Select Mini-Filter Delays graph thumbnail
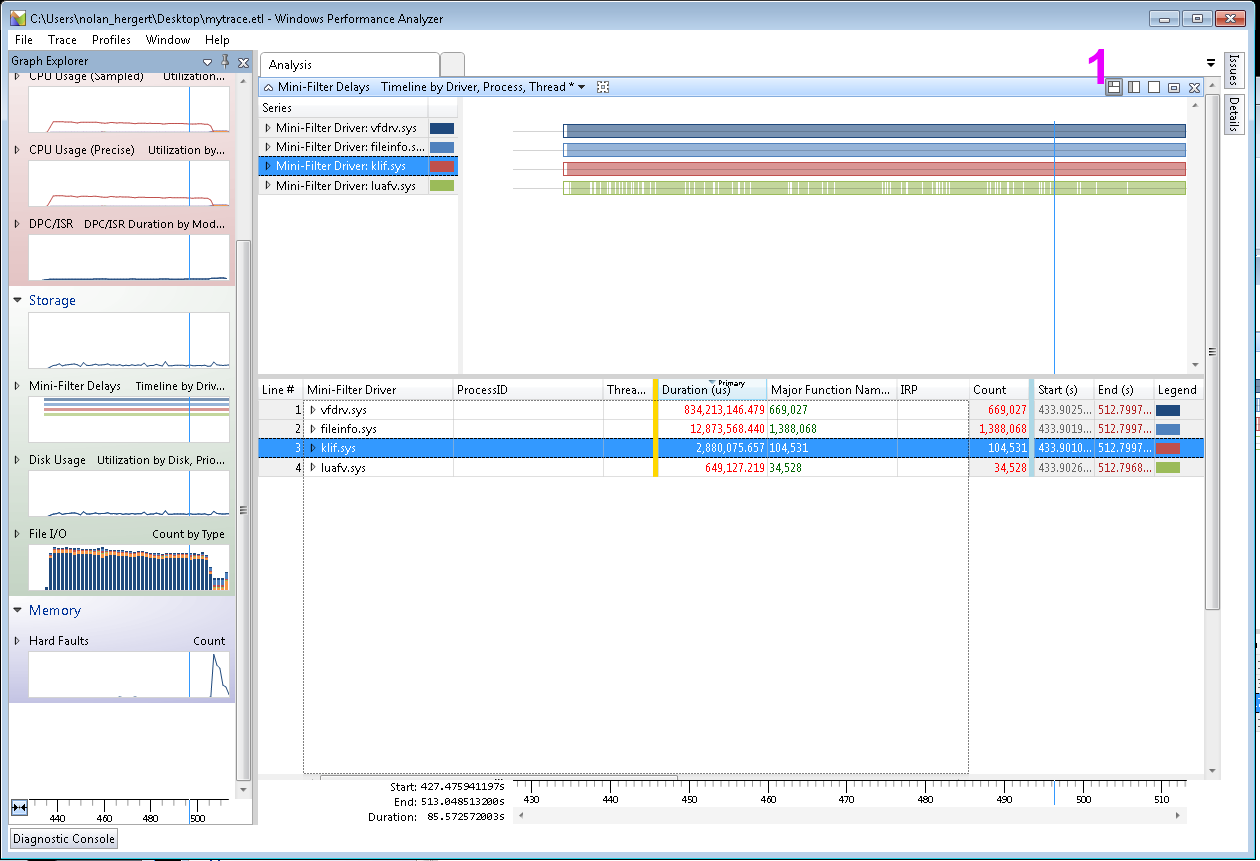 (x=129, y=419)
